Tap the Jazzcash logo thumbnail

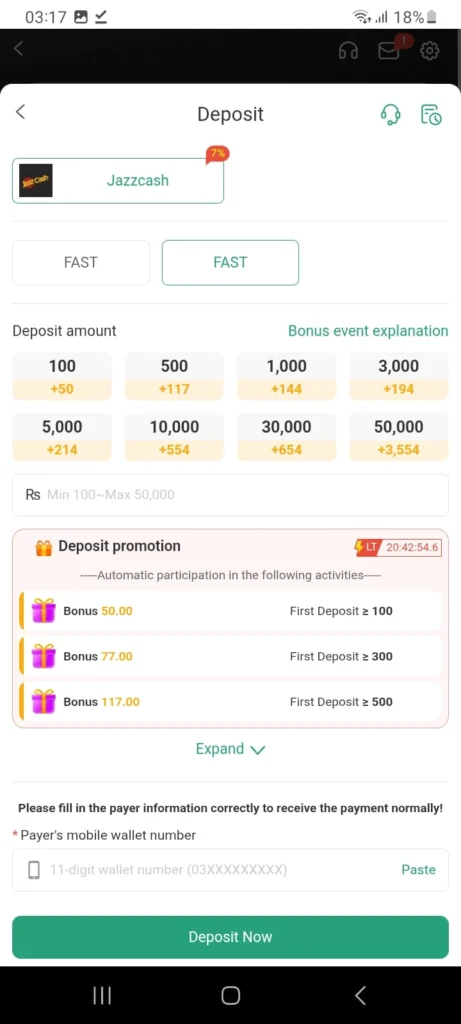click(x=36, y=180)
